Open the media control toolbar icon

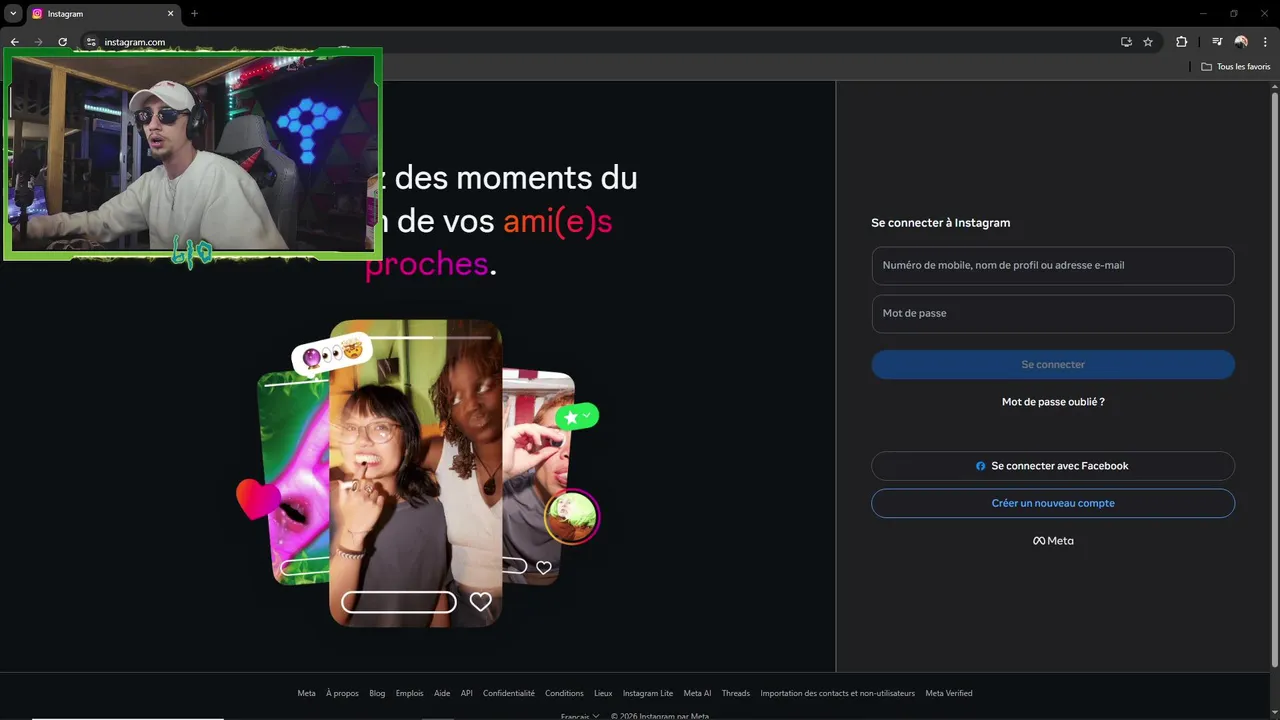click(x=1217, y=42)
